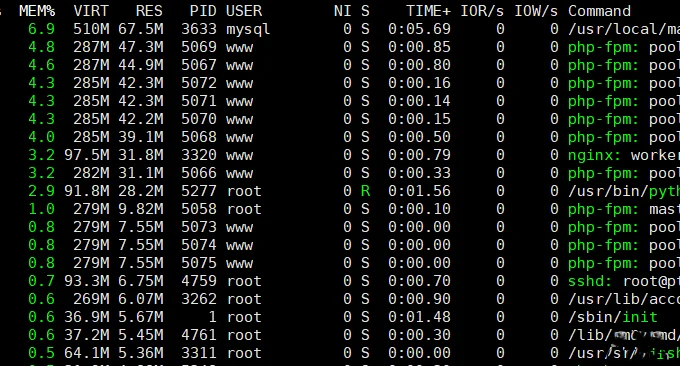Viewport: 680px width, 366px height.
Task: Click the IOW/s column header
Action: tap(536, 11)
